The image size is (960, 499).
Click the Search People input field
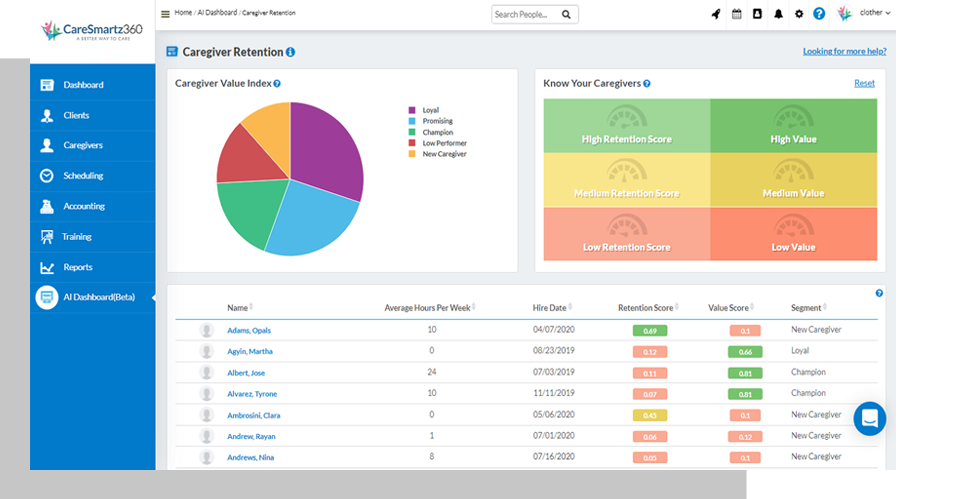[526, 15]
